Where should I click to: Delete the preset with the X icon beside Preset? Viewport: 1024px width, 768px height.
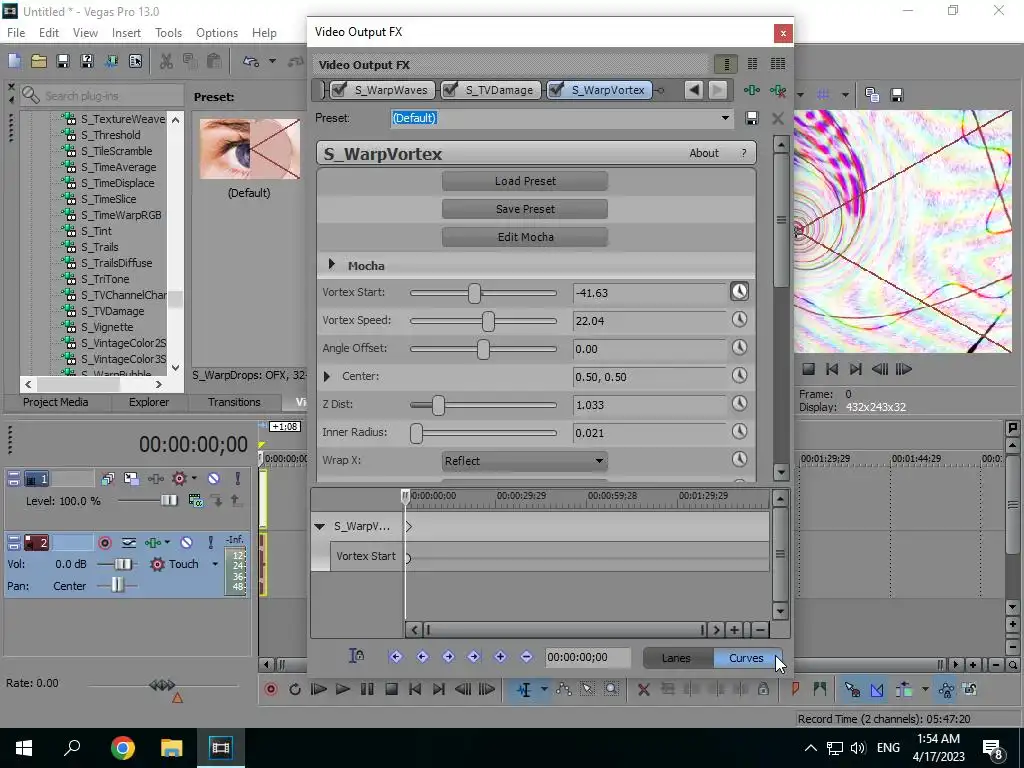(777, 118)
